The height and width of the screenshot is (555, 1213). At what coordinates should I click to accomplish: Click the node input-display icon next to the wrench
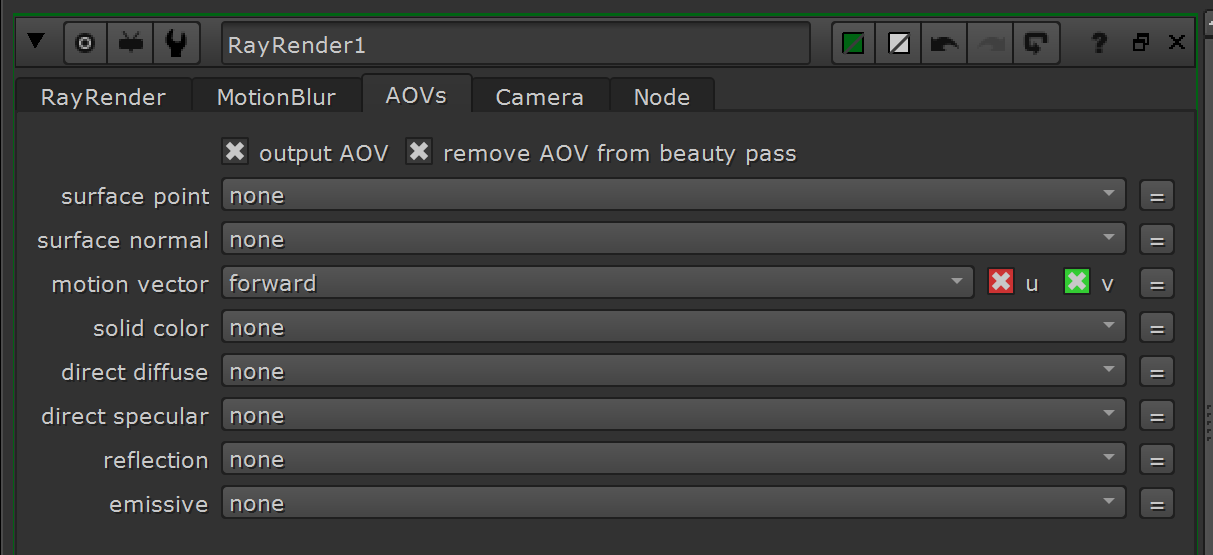coord(131,44)
